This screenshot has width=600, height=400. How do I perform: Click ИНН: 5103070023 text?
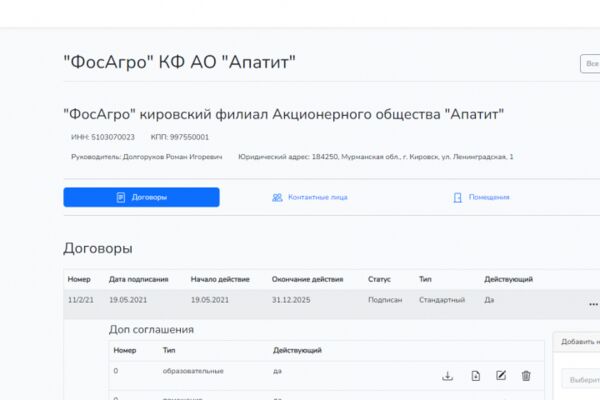point(103,137)
